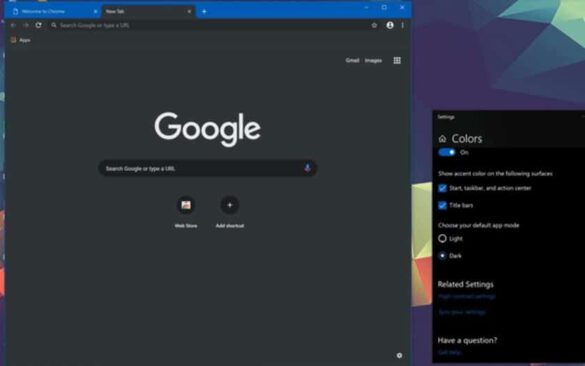Image resolution: width=585 pixels, height=366 pixels.
Task: Switch to Welcome to Chrome tab
Action: (53, 12)
